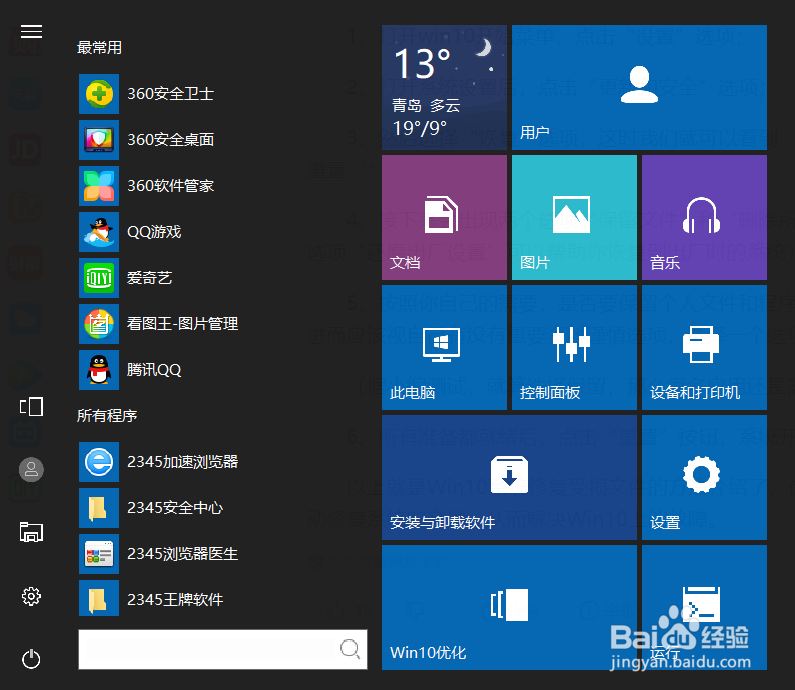Open settings gear in the left sidebar

(31, 596)
